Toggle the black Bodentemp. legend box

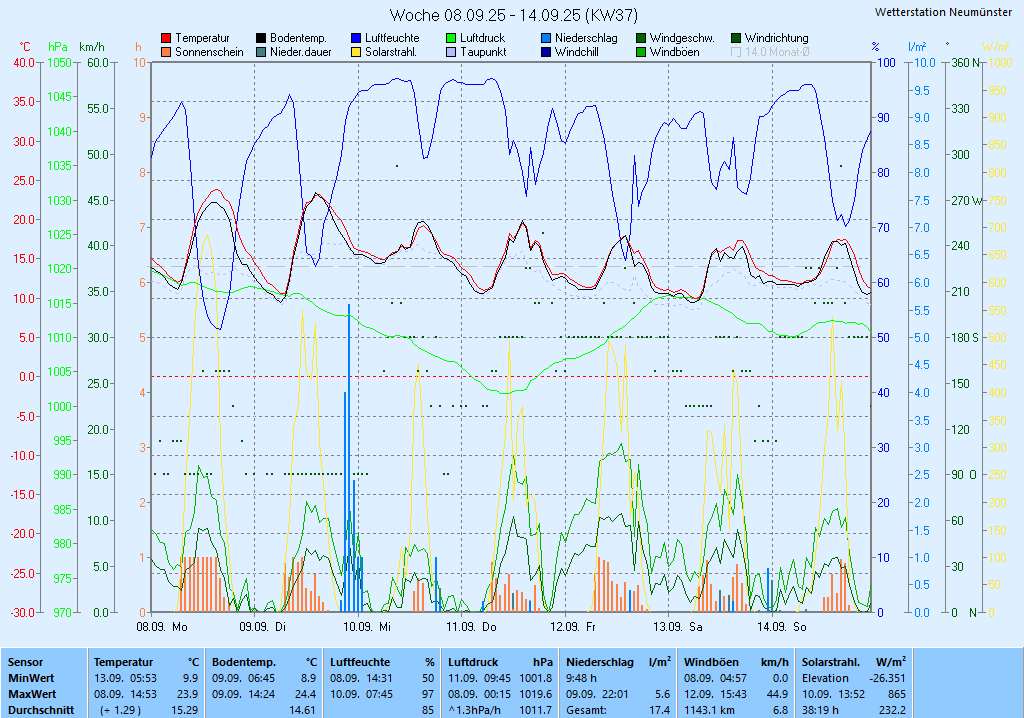(x=261, y=38)
